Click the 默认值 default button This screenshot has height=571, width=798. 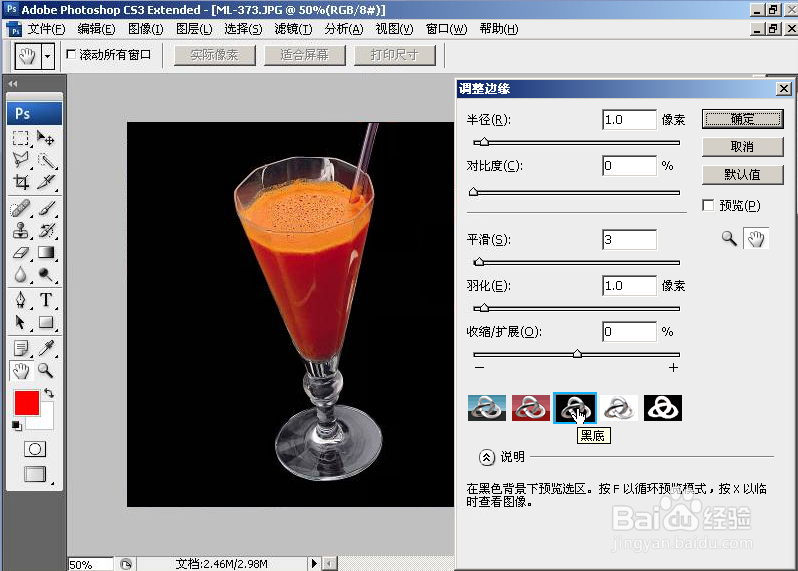point(743,175)
